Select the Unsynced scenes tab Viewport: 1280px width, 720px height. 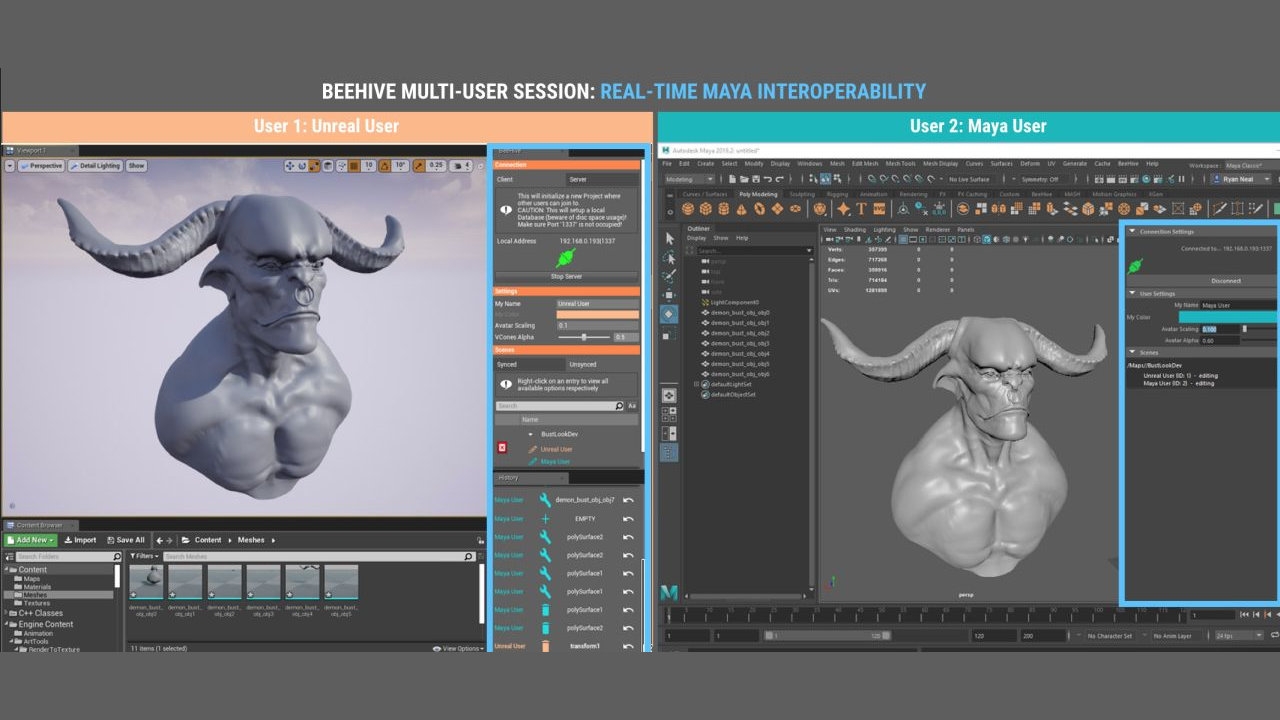tap(602, 364)
